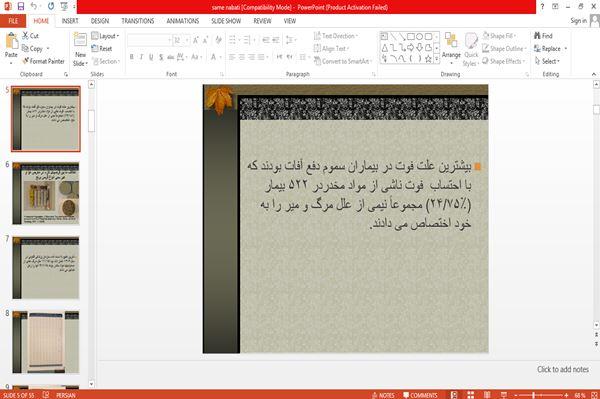
Task: Open PowerPoint Help question mark
Action: (542, 6)
